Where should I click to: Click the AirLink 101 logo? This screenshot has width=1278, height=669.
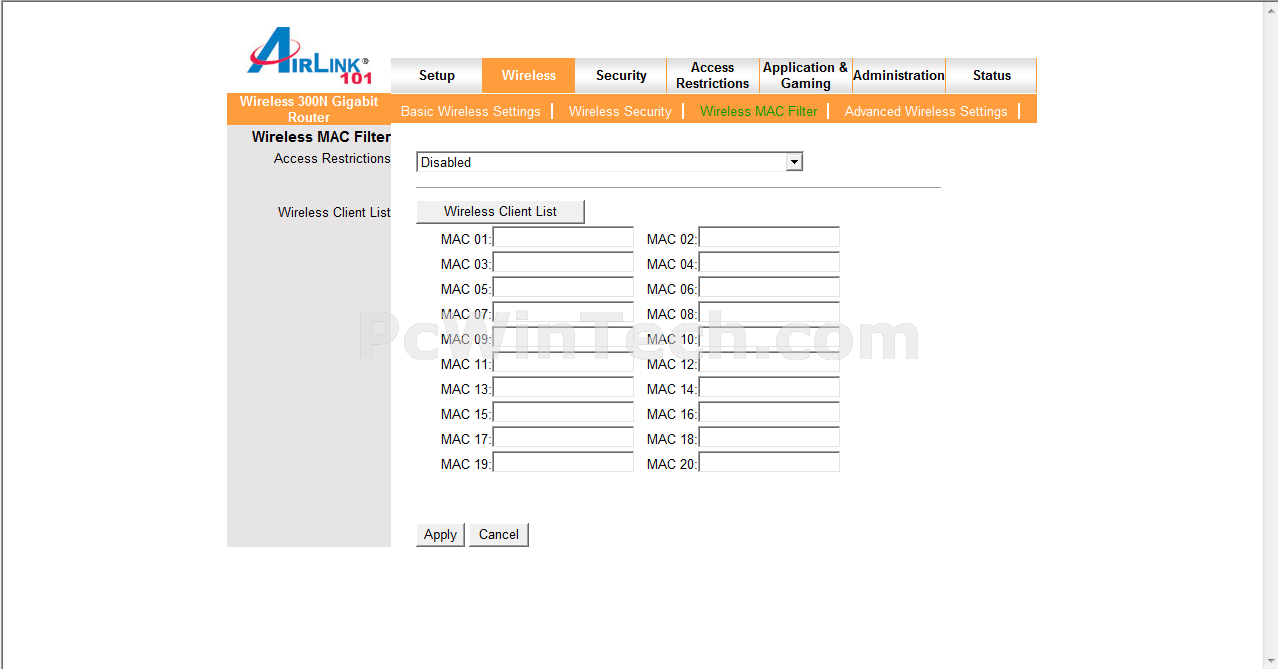pos(310,55)
